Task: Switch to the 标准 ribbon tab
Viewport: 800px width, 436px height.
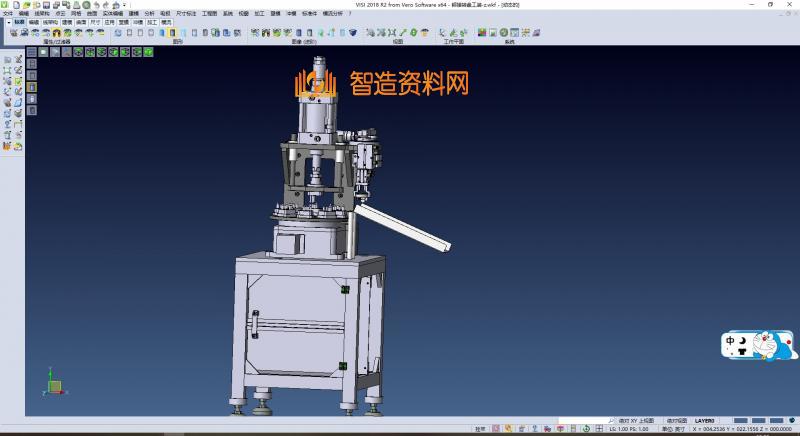Action: (x=20, y=21)
